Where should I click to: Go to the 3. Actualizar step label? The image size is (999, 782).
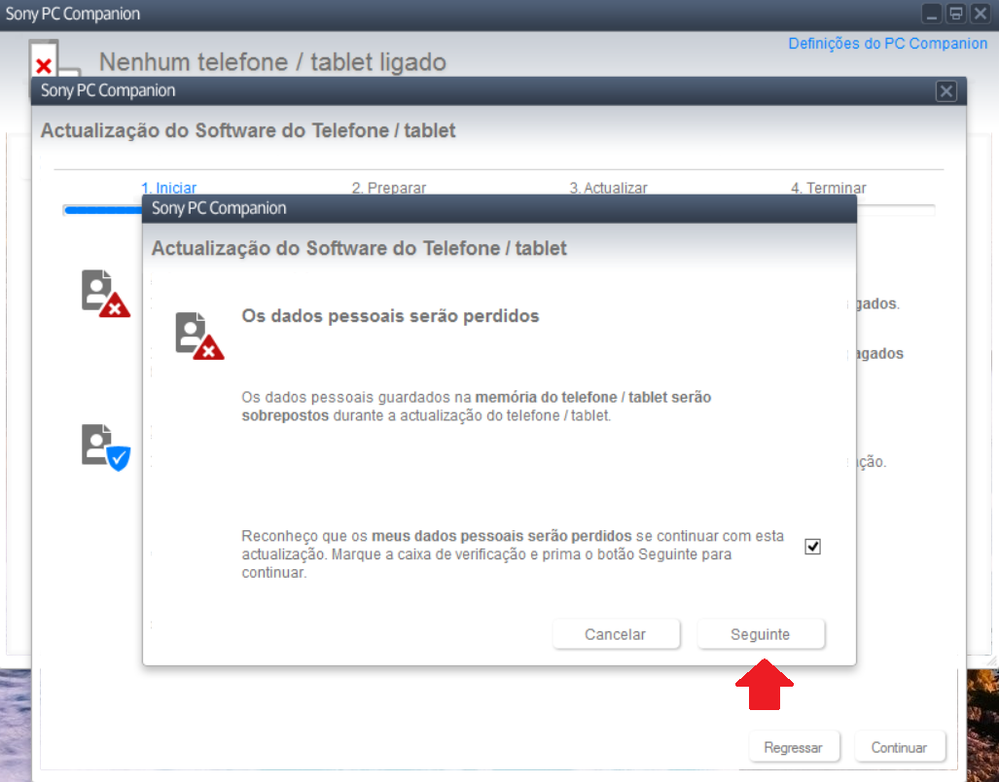coord(608,188)
